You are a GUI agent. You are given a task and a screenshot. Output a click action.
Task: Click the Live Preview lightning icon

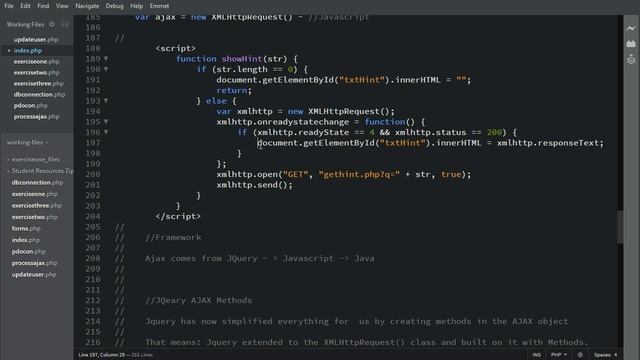point(631,28)
